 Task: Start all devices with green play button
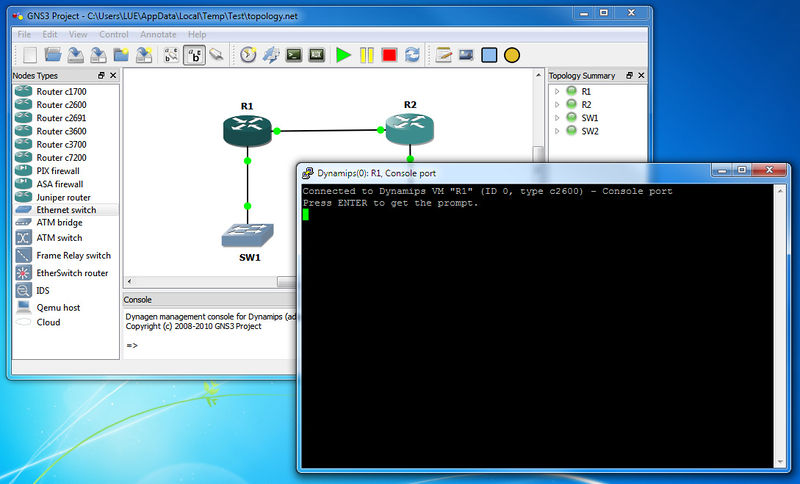pyautogui.click(x=343, y=55)
